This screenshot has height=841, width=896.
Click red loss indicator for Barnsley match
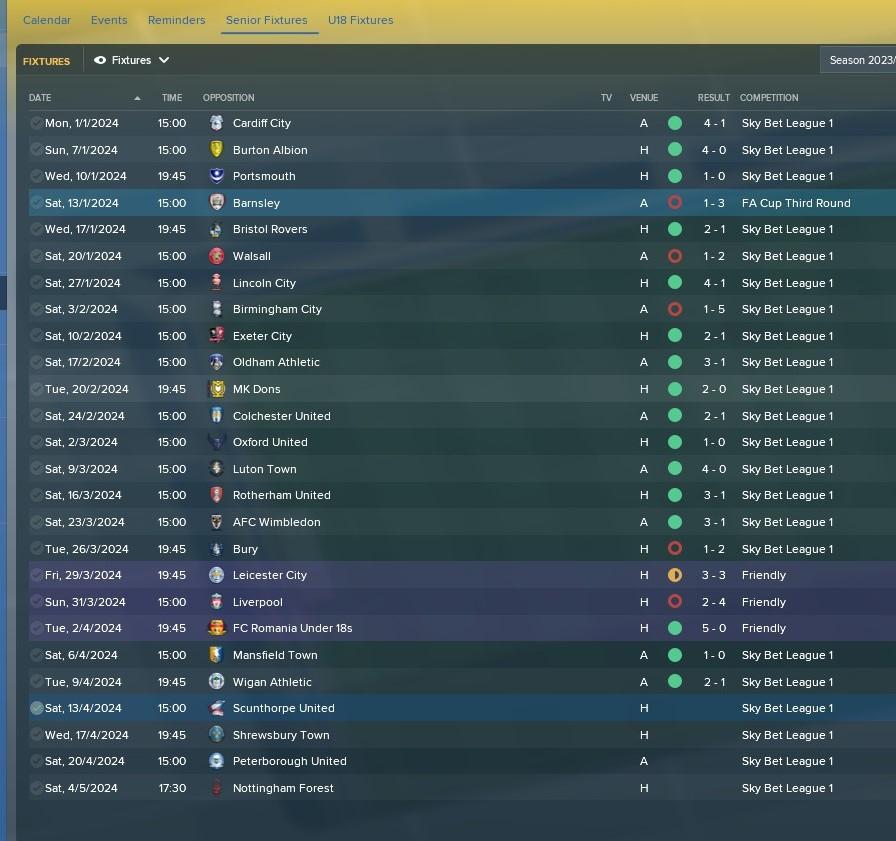pyautogui.click(x=675, y=203)
